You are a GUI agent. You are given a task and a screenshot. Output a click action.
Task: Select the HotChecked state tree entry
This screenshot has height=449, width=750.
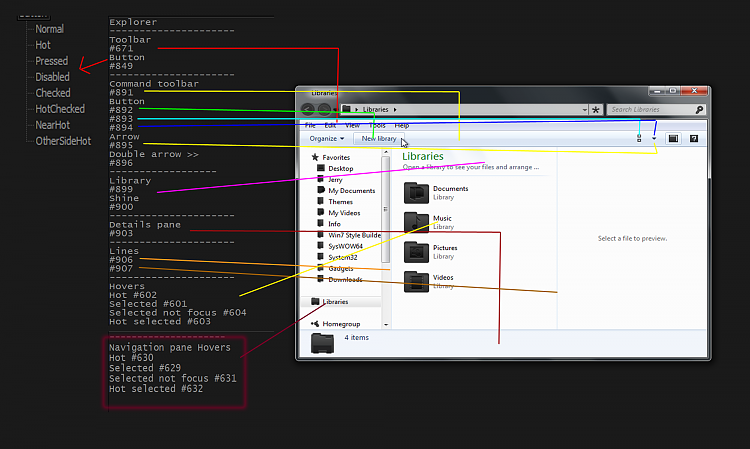coord(60,109)
